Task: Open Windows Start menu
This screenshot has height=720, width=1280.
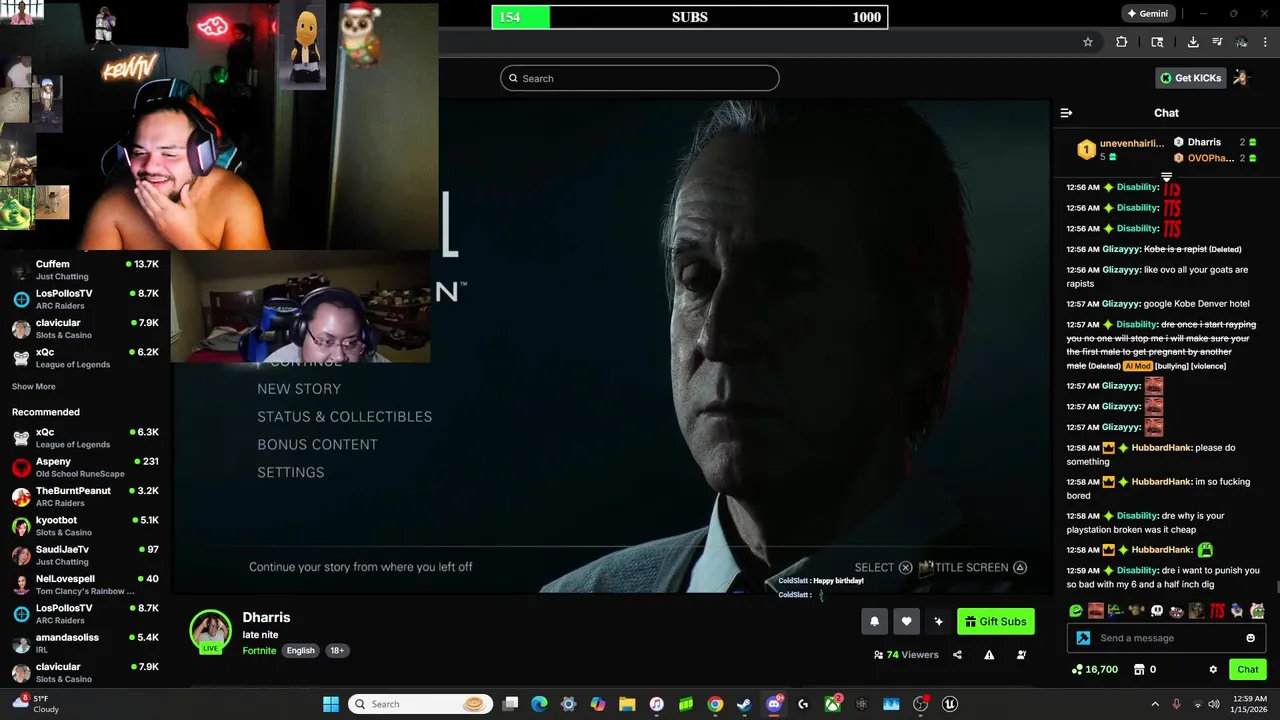Action: (x=331, y=704)
